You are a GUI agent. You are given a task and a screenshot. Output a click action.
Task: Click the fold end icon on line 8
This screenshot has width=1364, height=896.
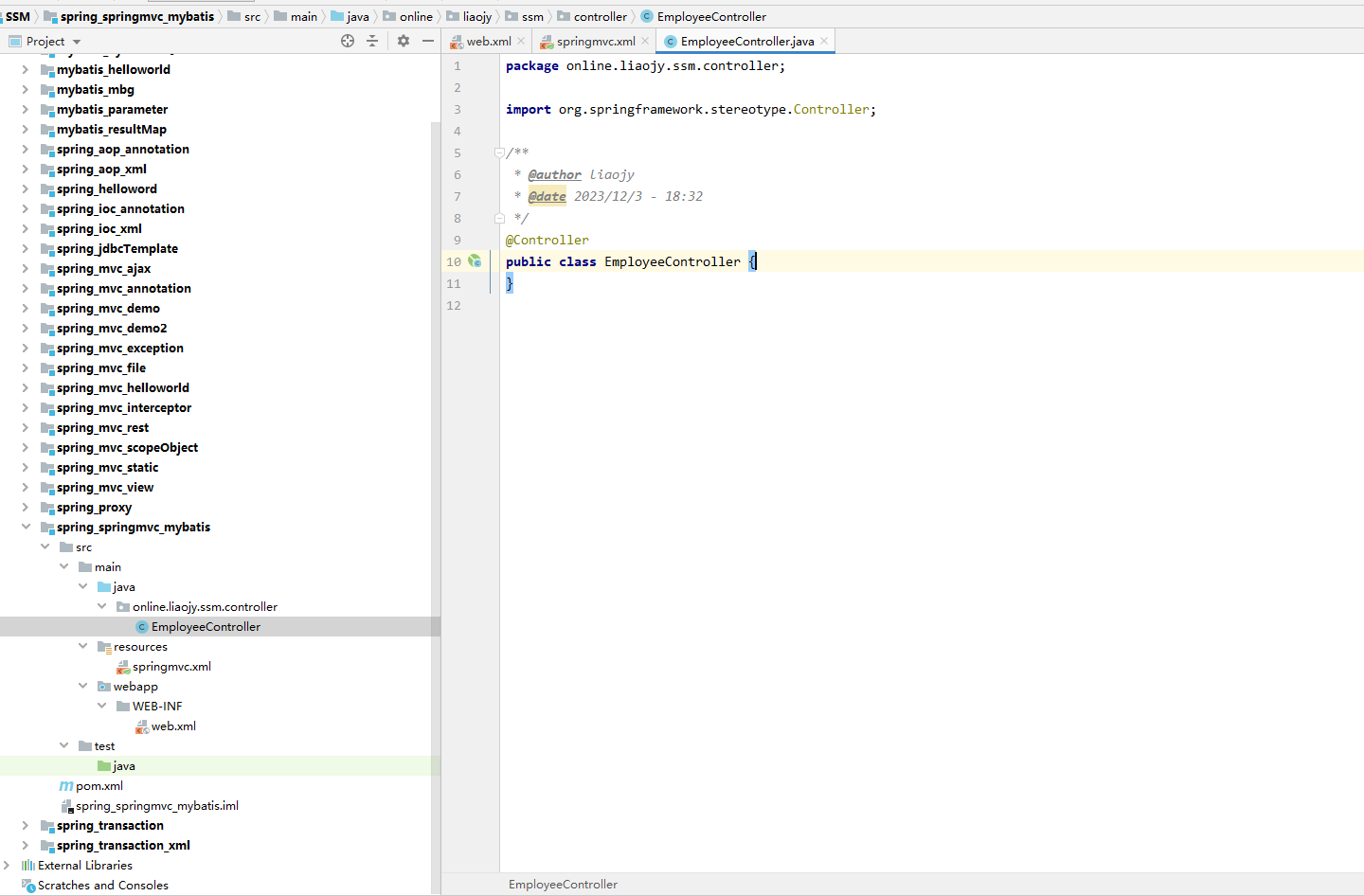pos(499,218)
